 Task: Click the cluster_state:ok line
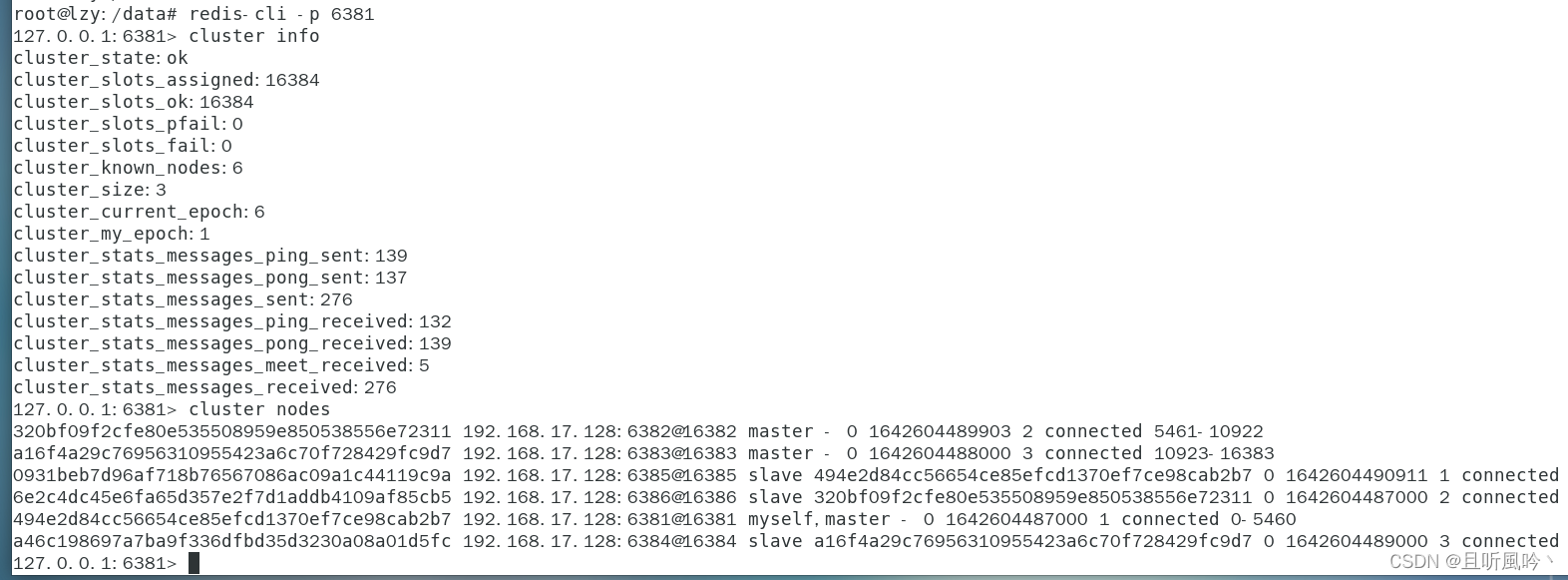pos(101,58)
